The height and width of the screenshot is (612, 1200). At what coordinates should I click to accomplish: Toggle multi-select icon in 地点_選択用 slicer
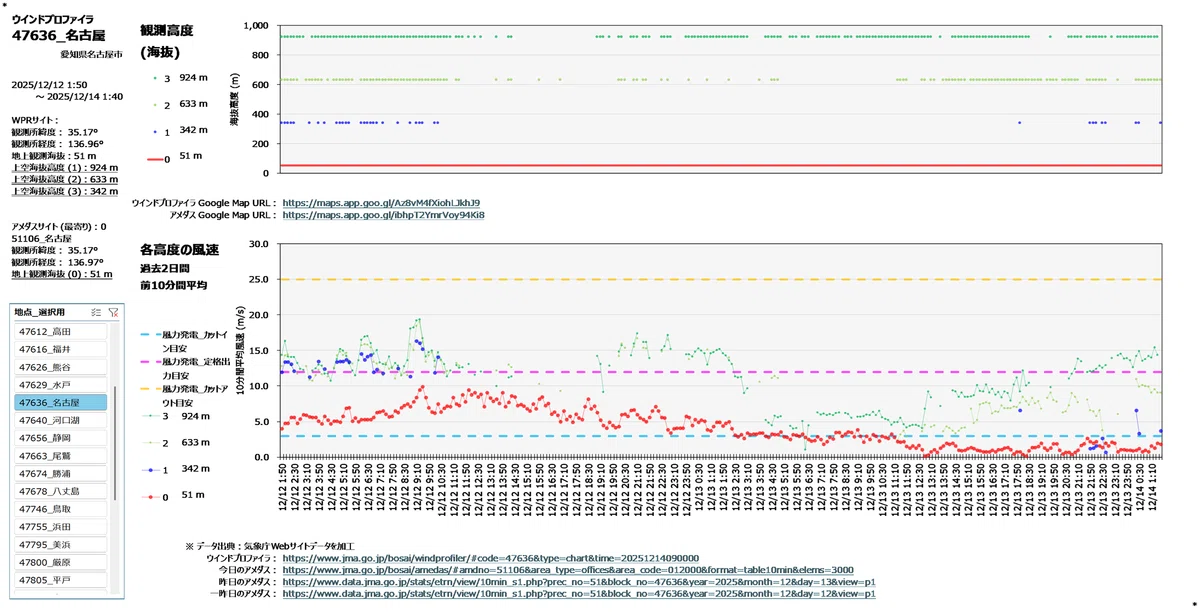96,312
